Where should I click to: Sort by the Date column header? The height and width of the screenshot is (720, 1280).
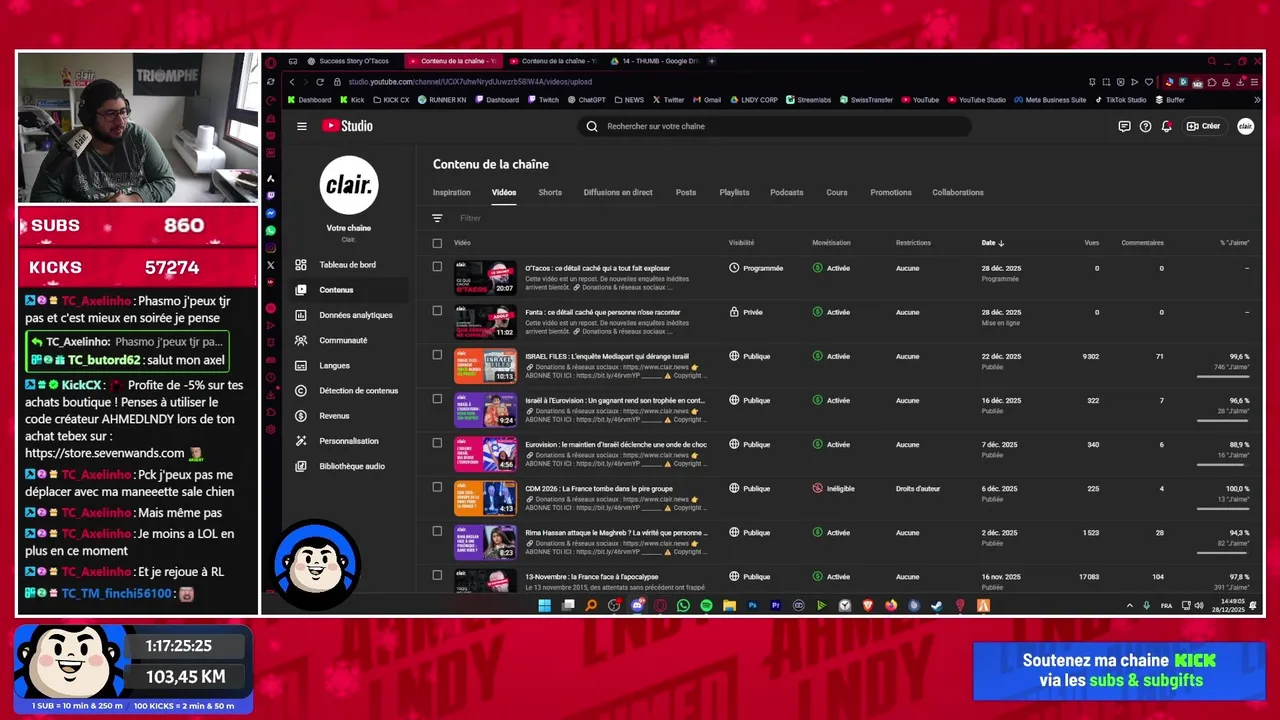pos(993,243)
